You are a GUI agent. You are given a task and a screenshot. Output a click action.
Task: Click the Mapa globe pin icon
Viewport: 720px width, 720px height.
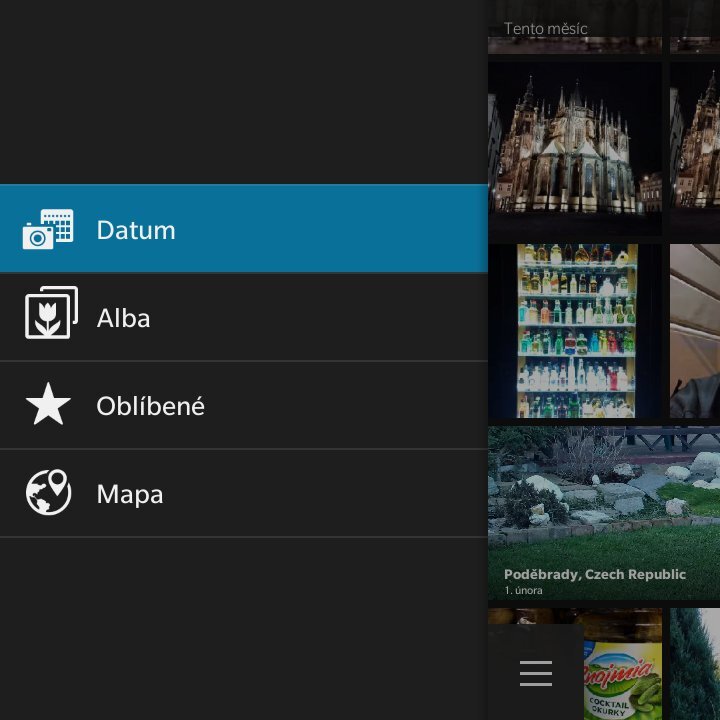tap(48, 493)
